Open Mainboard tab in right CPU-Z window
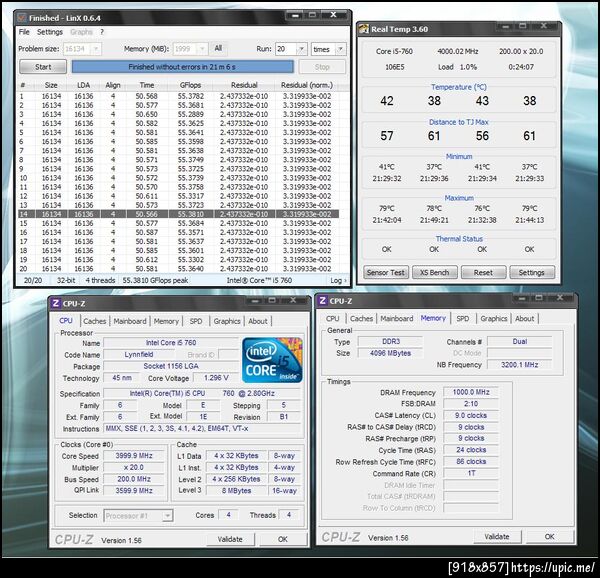The image size is (600, 578). (396, 318)
